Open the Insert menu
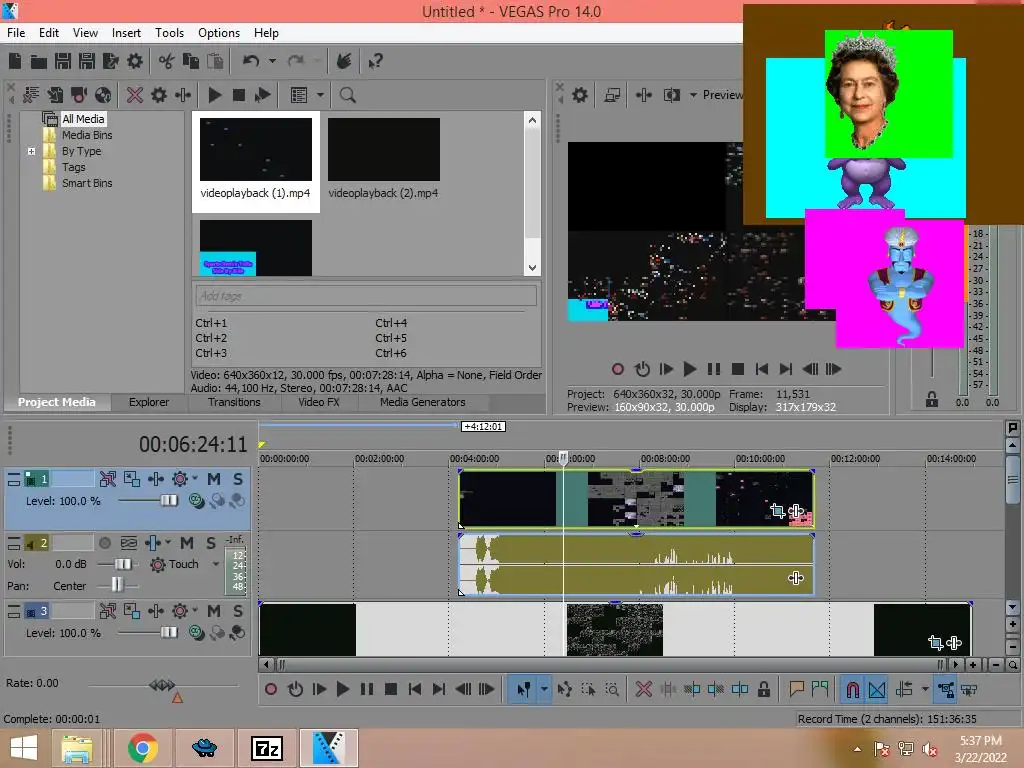The width and height of the screenshot is (1024, 768). 126,33
